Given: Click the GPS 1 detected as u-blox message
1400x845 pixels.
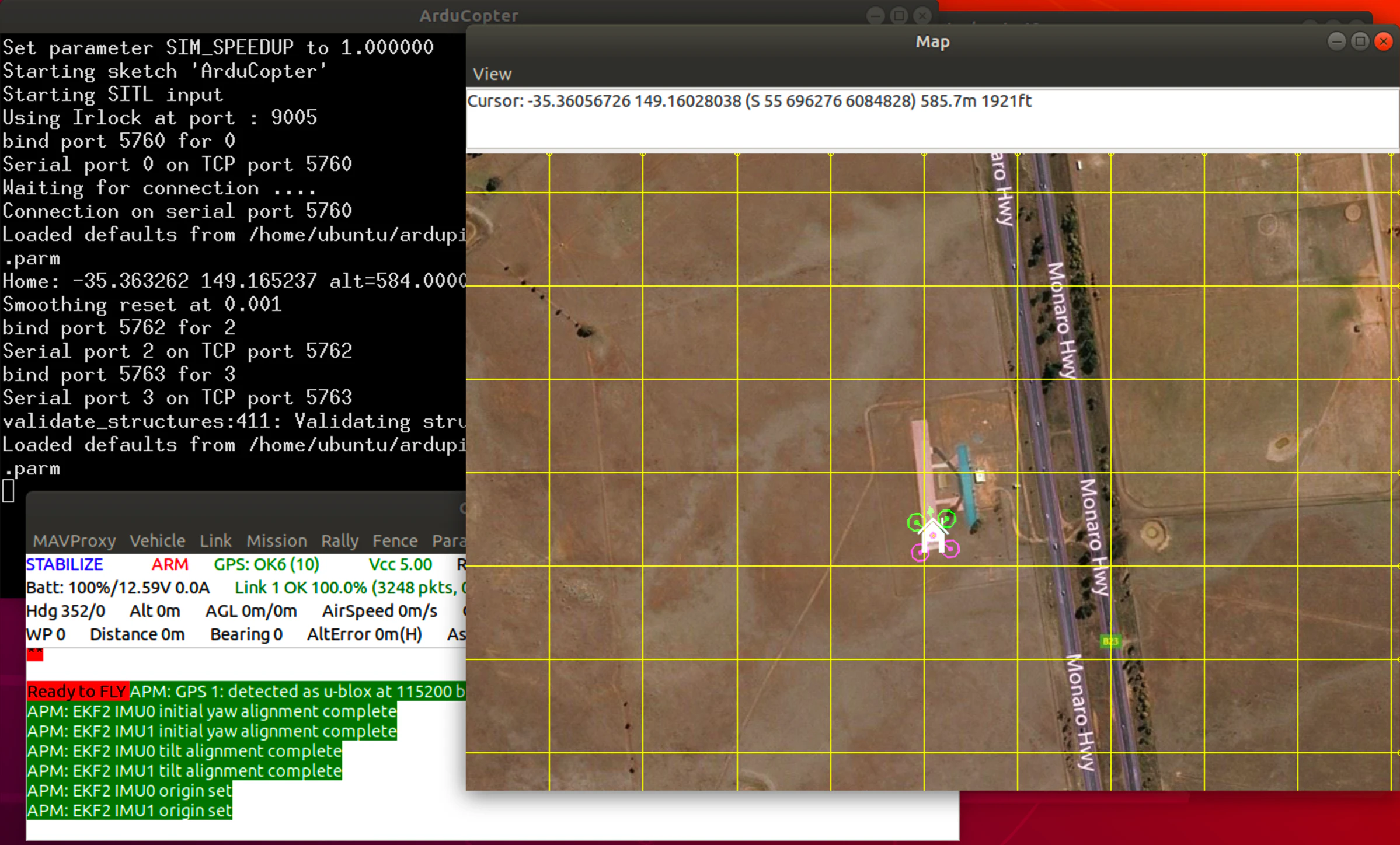Looking at the screenshot, I should tap(297, 692).
